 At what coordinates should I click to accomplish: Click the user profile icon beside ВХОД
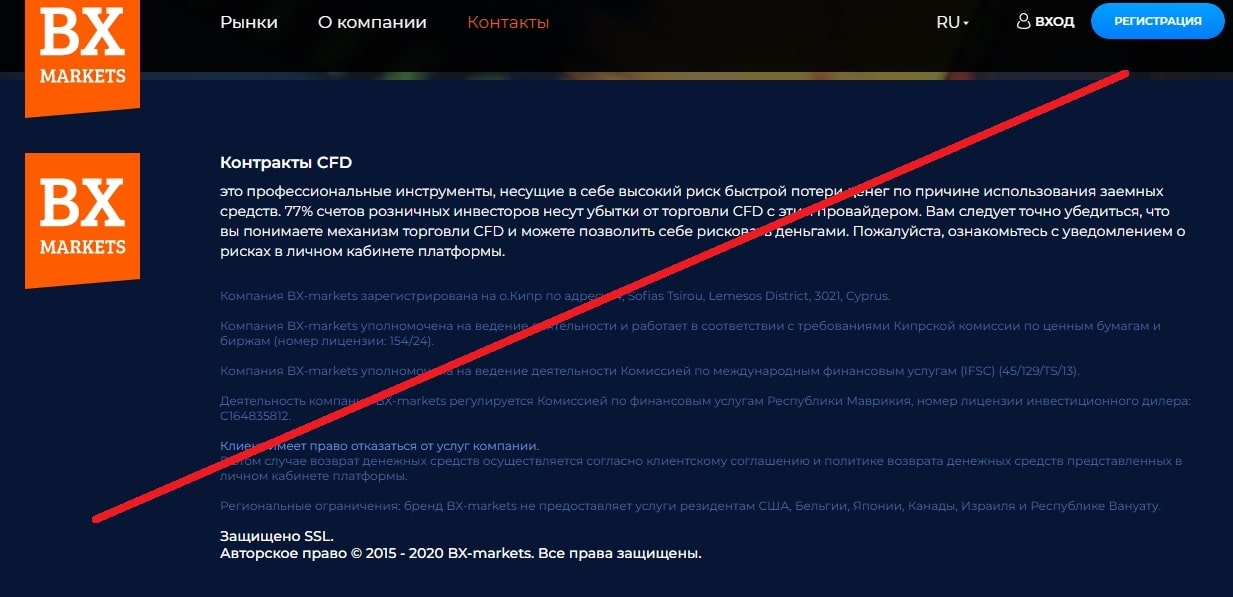click(x=1023, y=21)
